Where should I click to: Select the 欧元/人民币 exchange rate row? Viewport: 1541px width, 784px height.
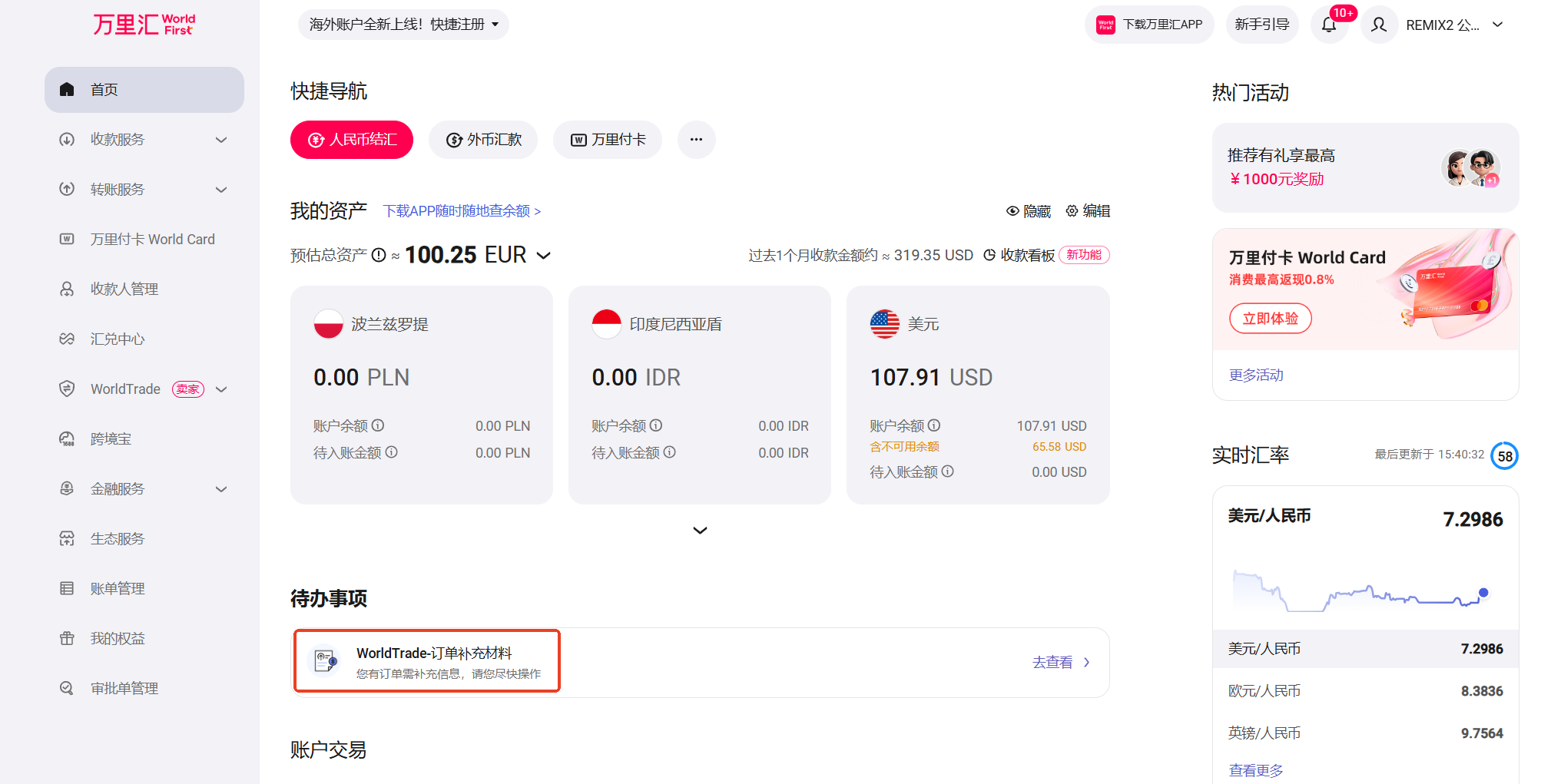point(1365,691)
